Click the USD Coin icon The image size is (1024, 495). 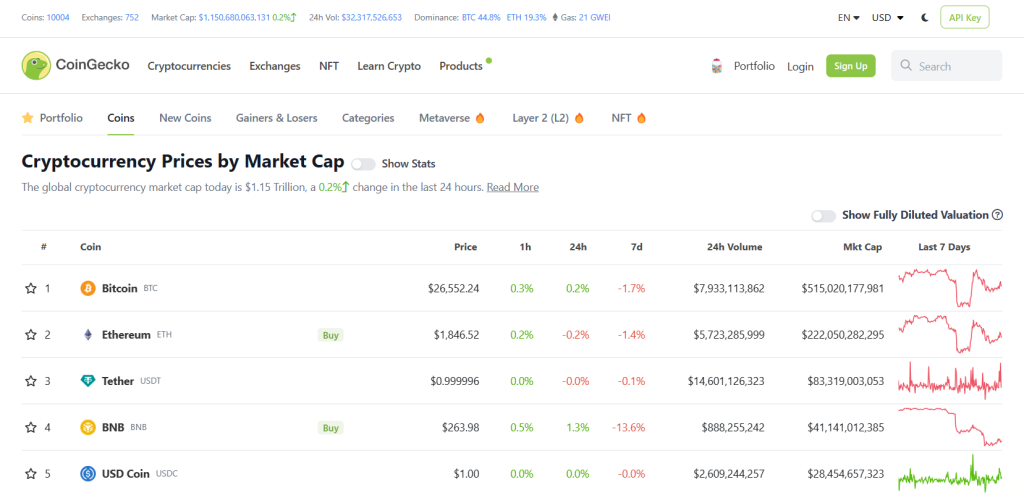coord(88,474)
